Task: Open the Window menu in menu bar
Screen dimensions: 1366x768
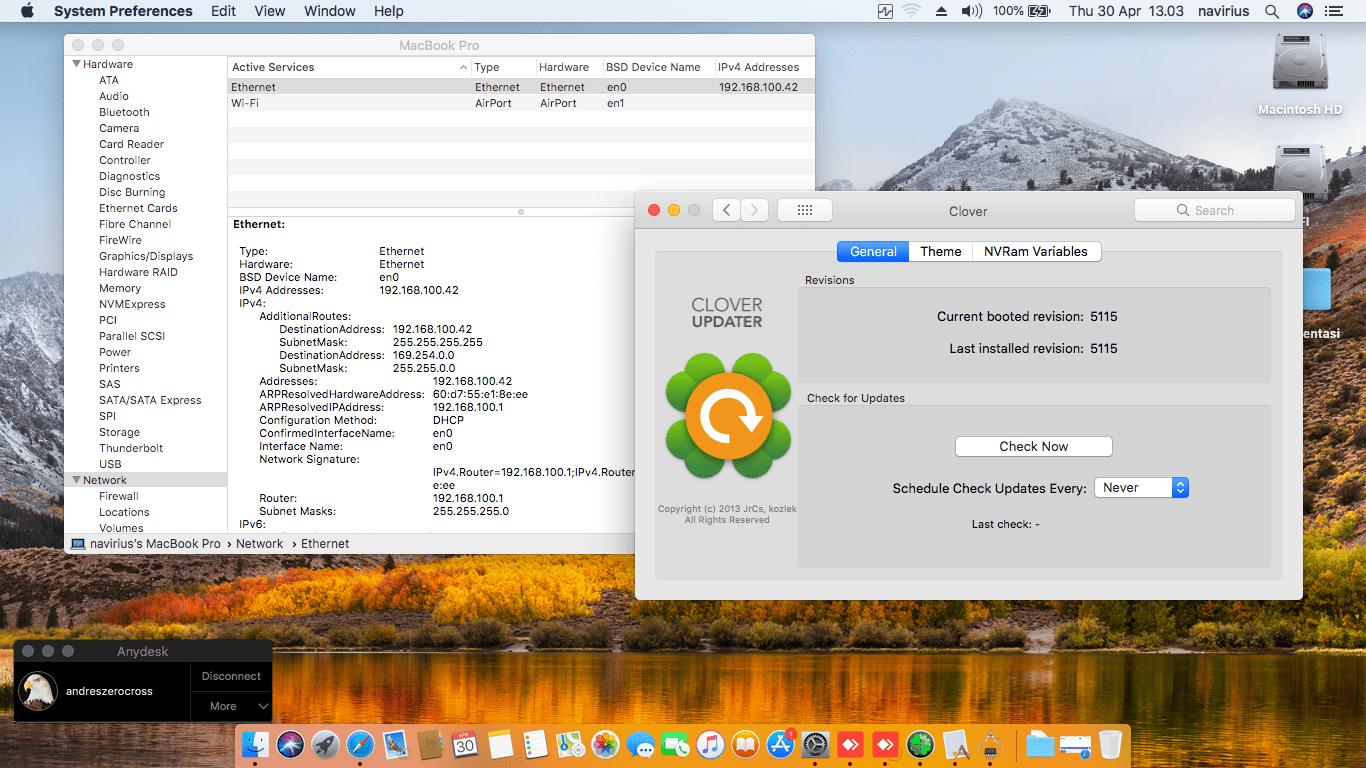Action: (x=329, y=11)
